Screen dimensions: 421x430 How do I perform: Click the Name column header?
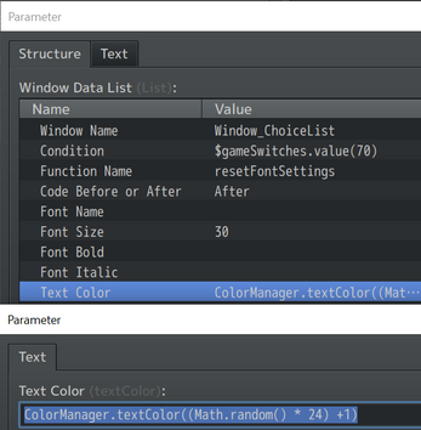point(111,109)
